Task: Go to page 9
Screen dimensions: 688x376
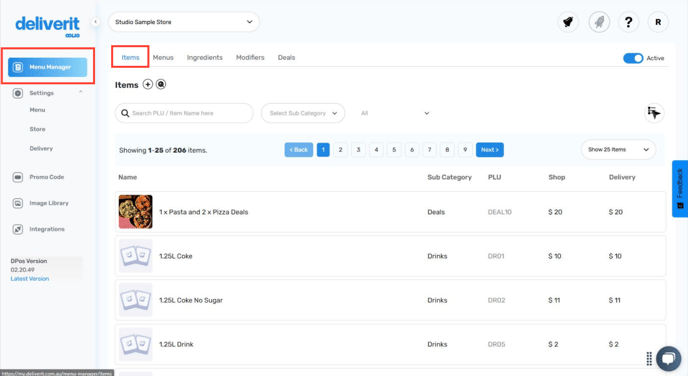Action: click(x=465, y=150)
